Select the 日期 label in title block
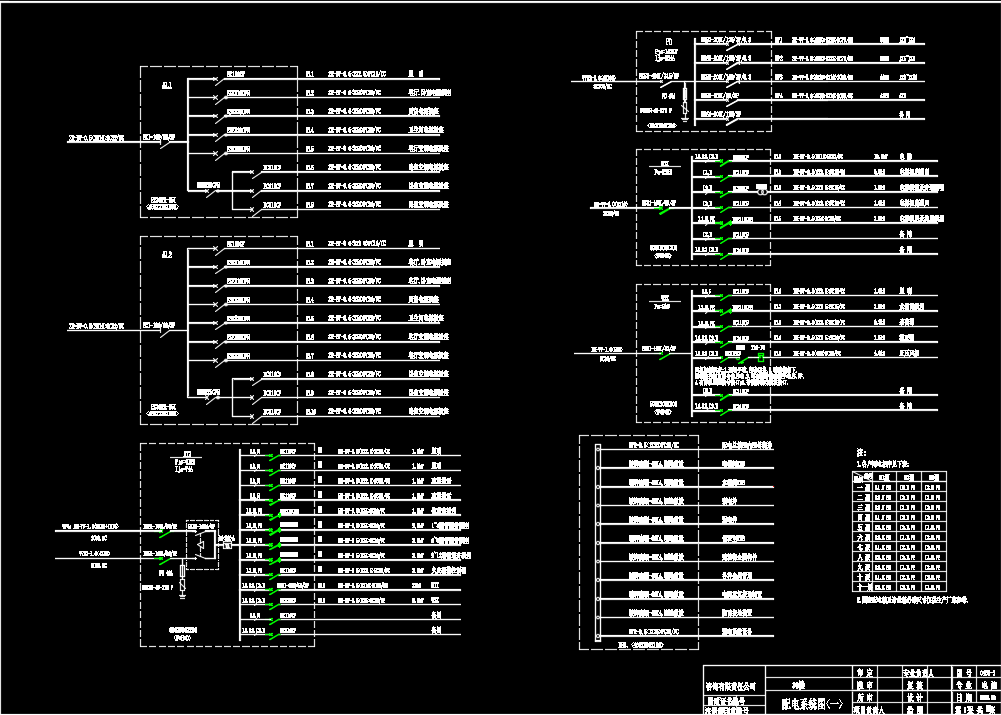The image size is (1001, 715). (x=964, y=698)
